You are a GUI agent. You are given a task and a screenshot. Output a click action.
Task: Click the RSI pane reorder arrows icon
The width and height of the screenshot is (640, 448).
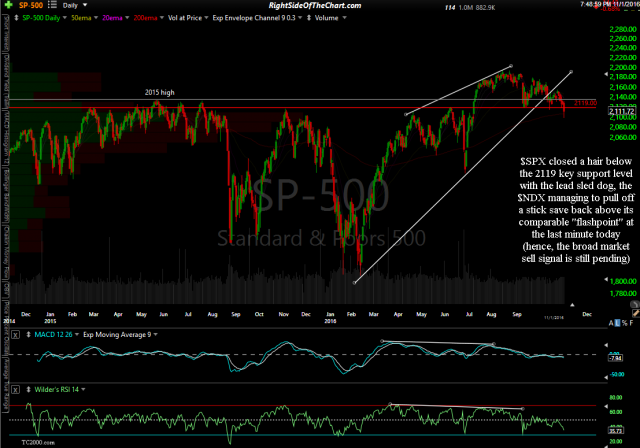tap(29, 390)
